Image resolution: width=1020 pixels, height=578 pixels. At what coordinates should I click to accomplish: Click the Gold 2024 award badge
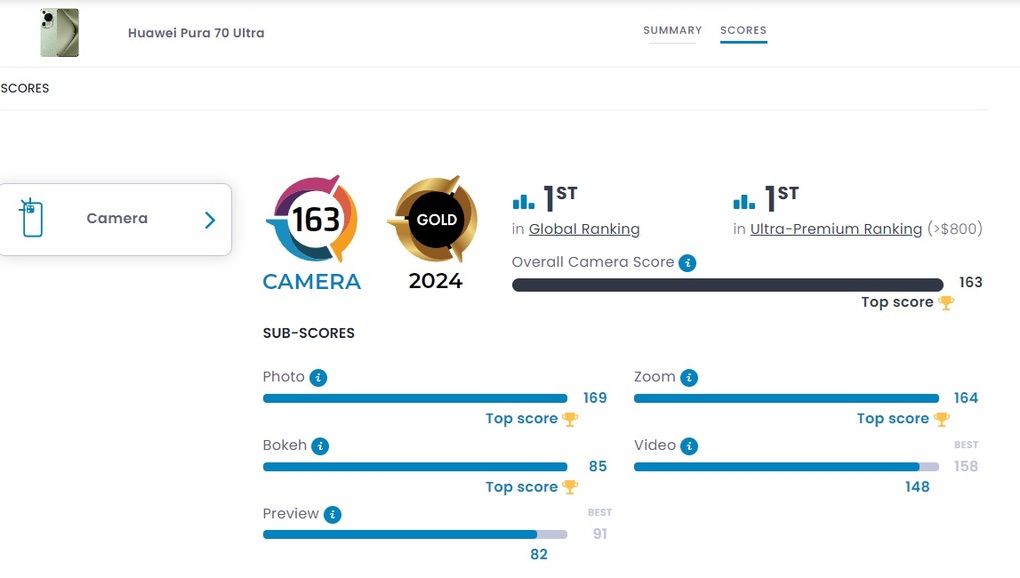[435, 231]
